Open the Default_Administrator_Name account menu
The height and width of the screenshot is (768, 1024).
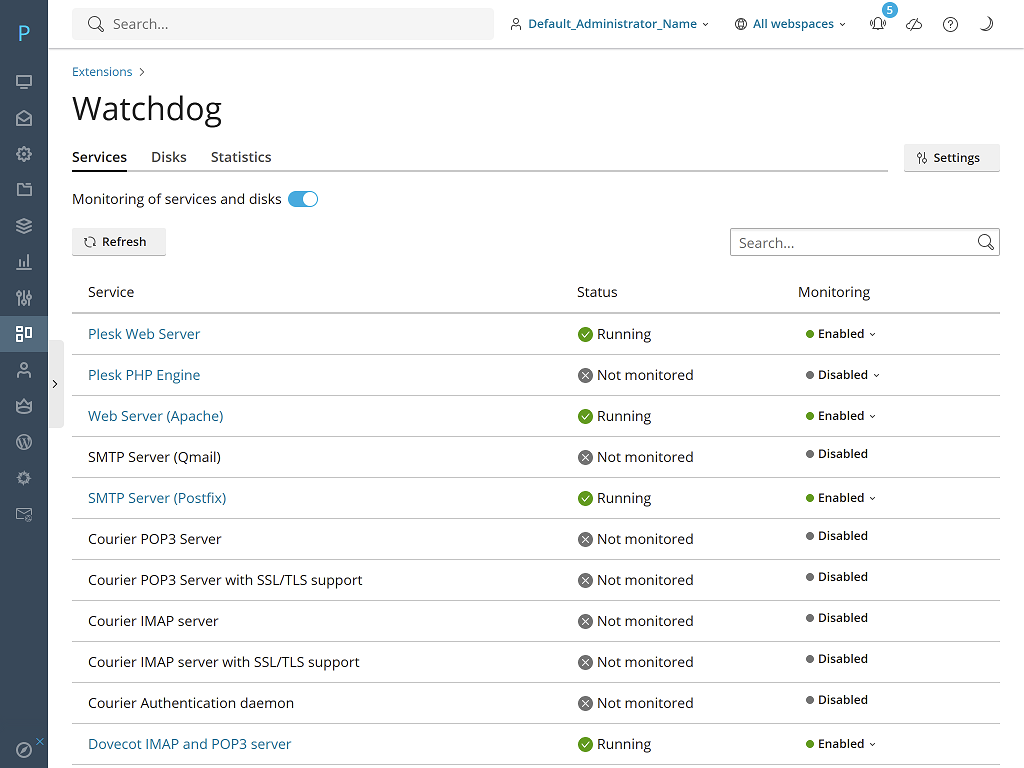click(609, 24)
